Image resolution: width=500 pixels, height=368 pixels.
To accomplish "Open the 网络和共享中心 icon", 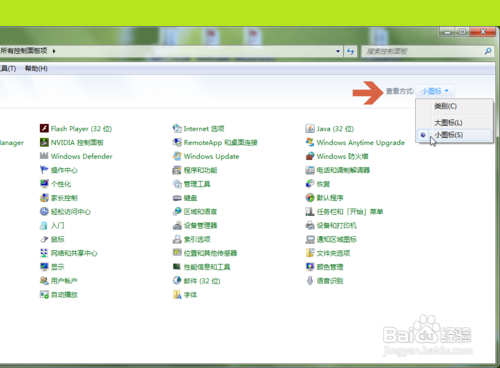I will coord(44,253).
